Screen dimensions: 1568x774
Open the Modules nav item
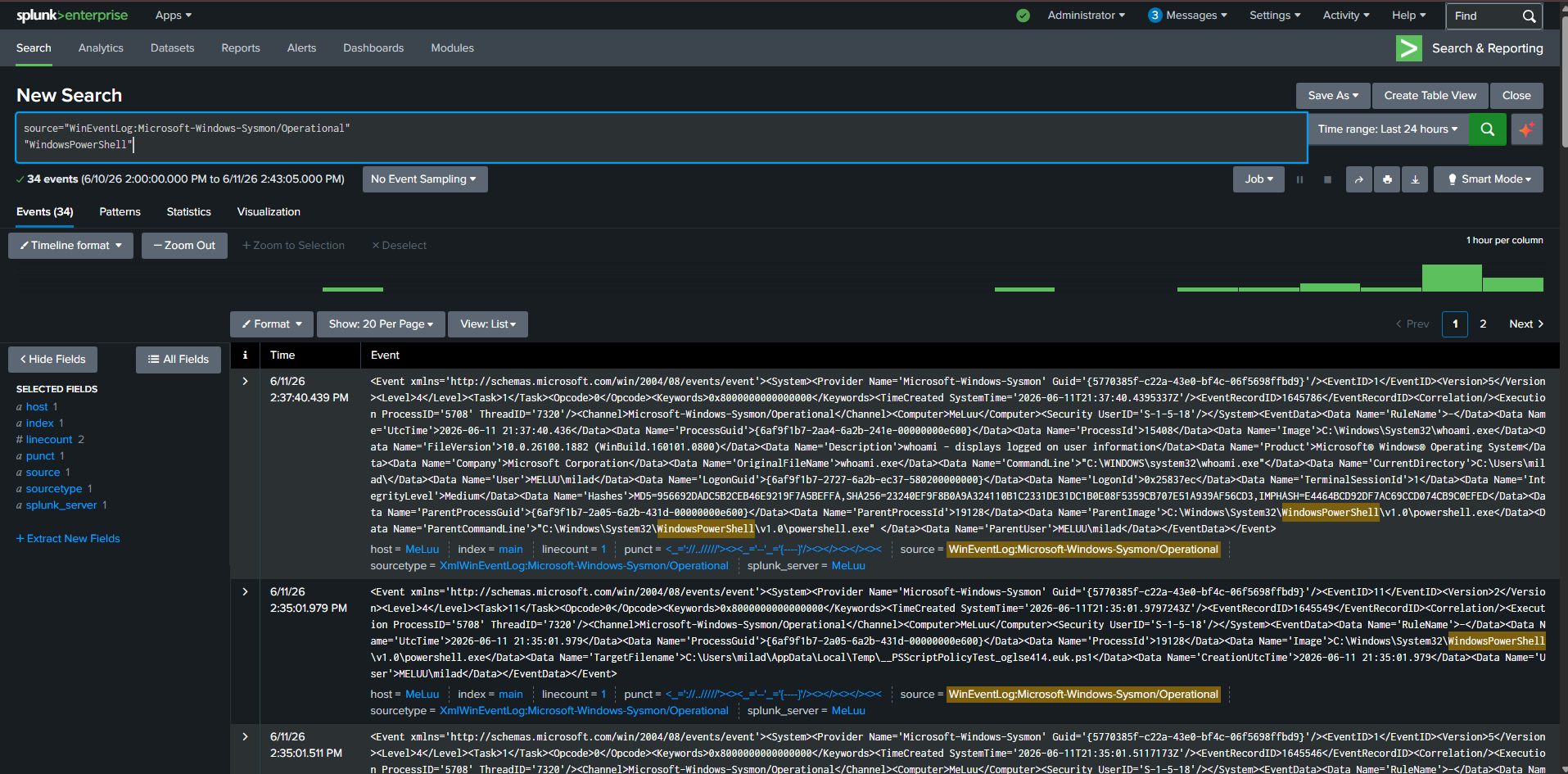[x=452, y=48]
